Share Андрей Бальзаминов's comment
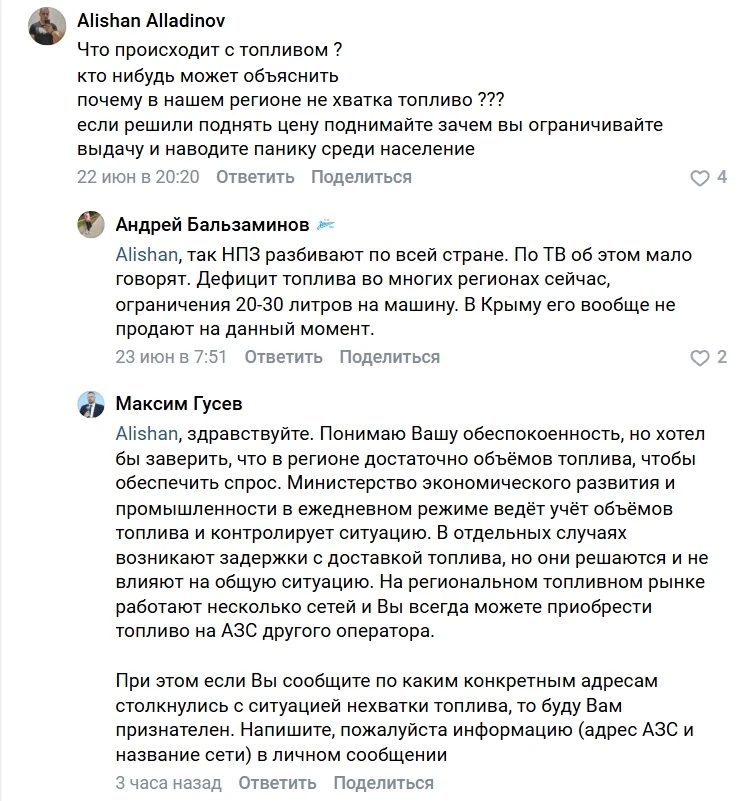 pyautogui.click(x=390, y=357)
